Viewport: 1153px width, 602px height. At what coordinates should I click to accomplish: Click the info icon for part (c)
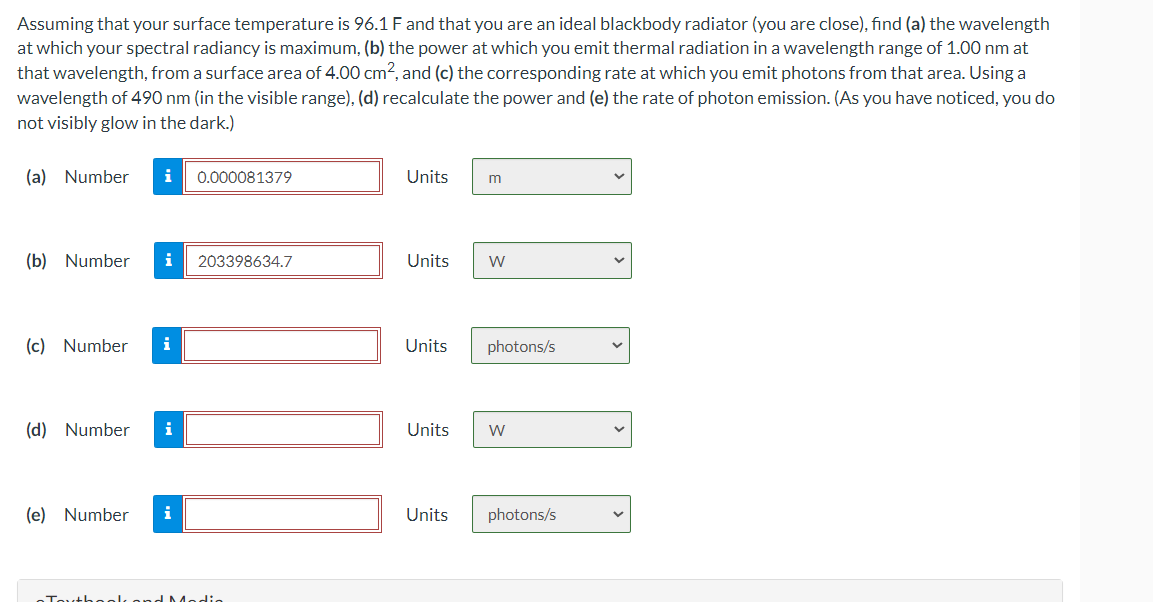click(x=167, y=345)
